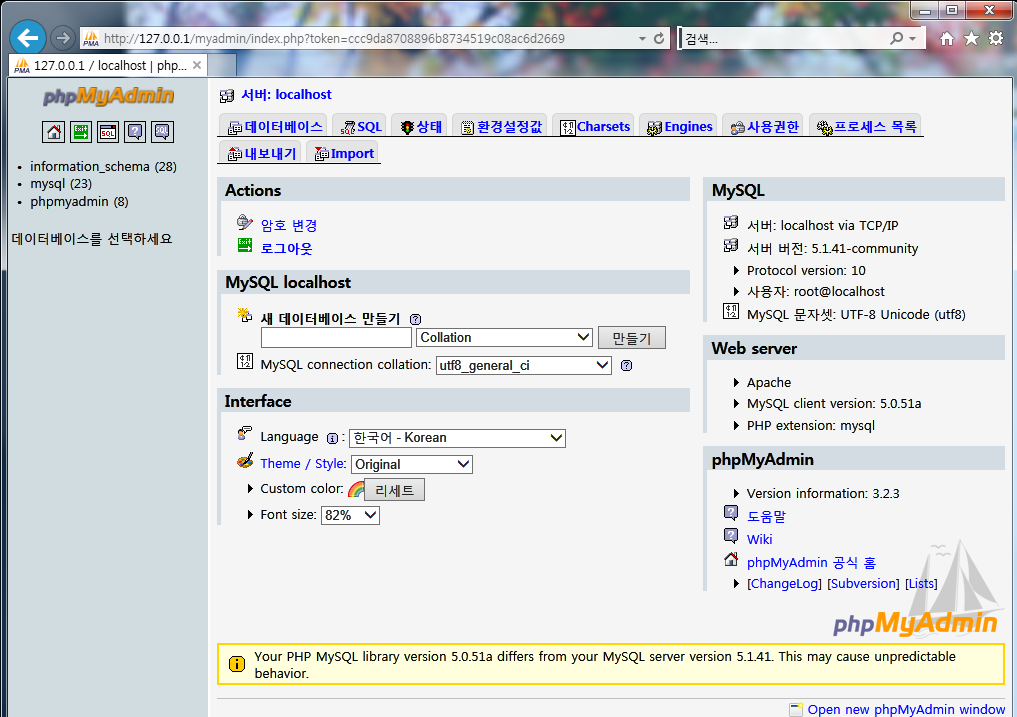Viewport: 1017px width, 717px height.
Task: Open the 환경설정값 tab
Action: click(x=500, y=127)
